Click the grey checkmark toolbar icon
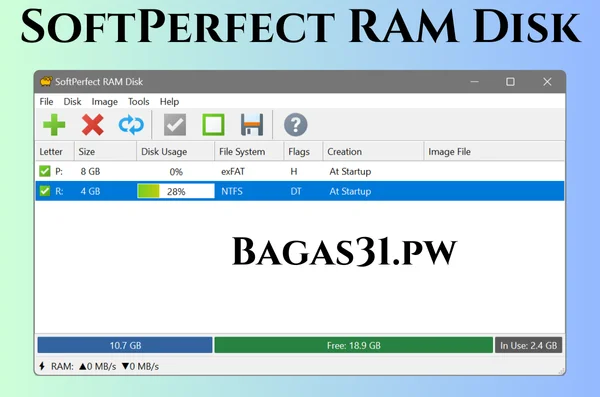 click(175, 125)
